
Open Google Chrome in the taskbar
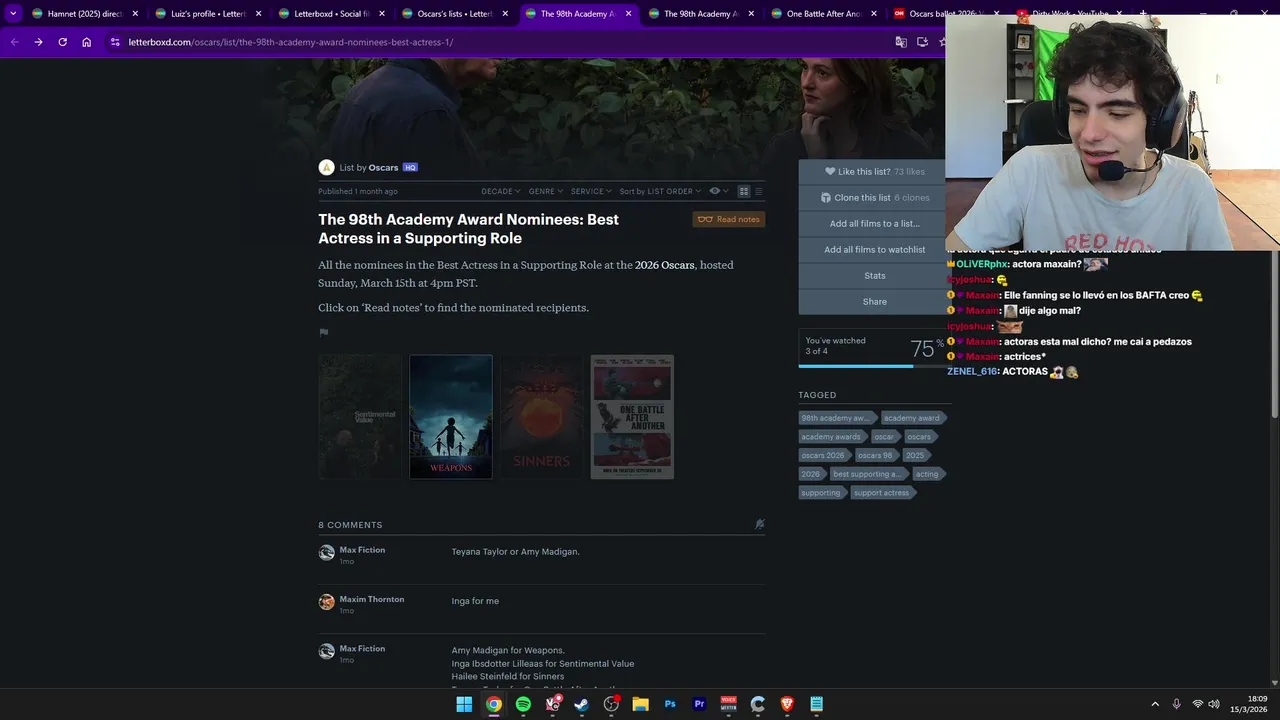pyautogui.click(x=494, y=704)
